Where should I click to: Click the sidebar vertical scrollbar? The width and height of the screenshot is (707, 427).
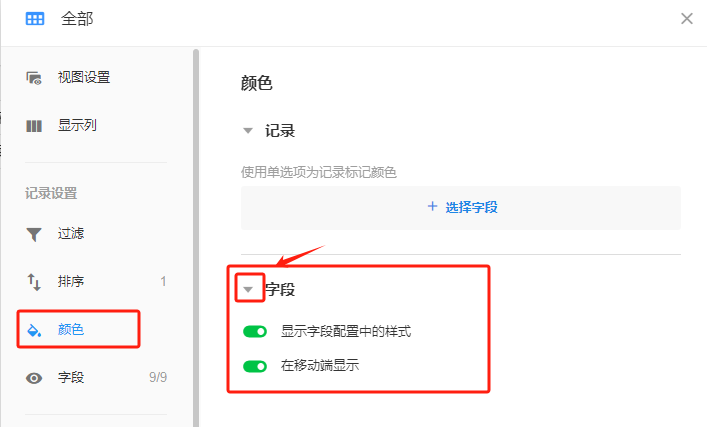(x=196, y=230)
